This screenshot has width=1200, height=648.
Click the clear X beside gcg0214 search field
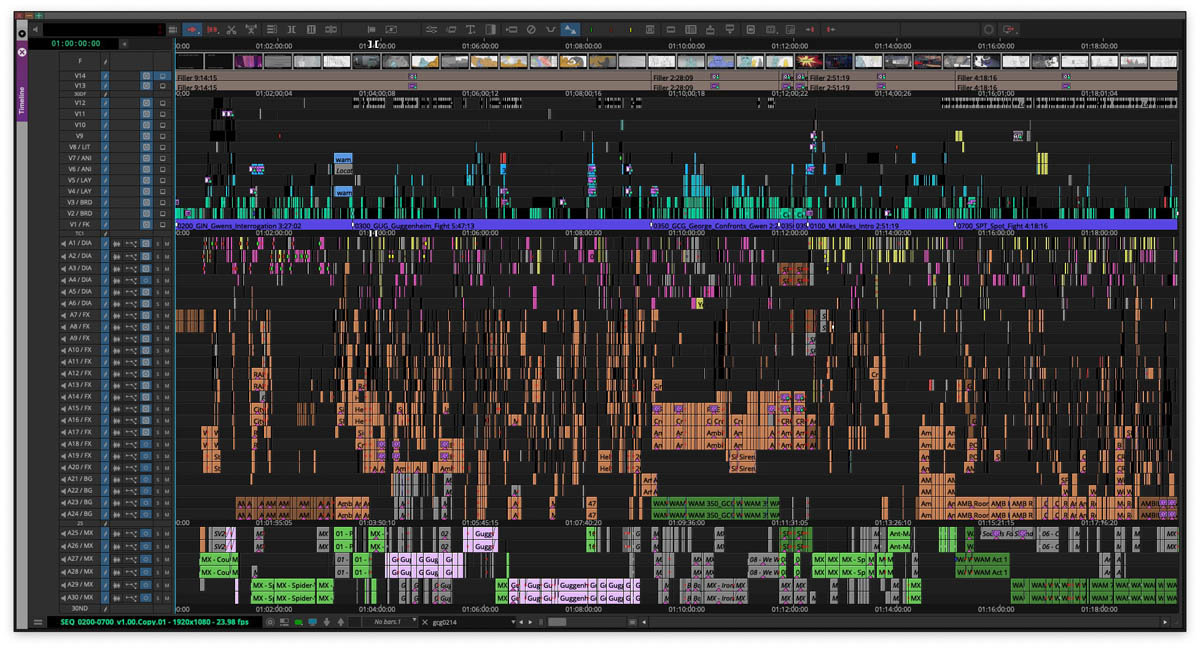coord(425,622)
